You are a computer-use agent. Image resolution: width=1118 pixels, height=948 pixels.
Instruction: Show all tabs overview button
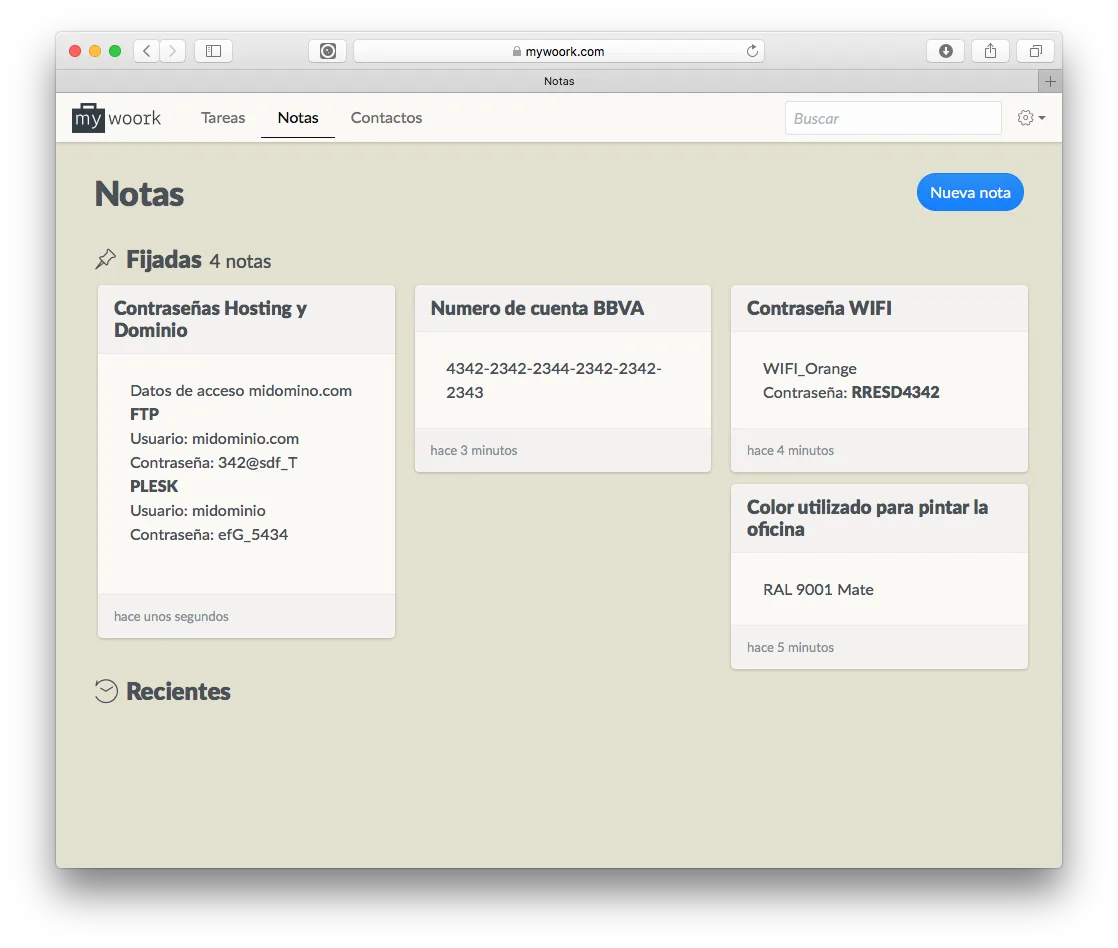coord(1035,51)
